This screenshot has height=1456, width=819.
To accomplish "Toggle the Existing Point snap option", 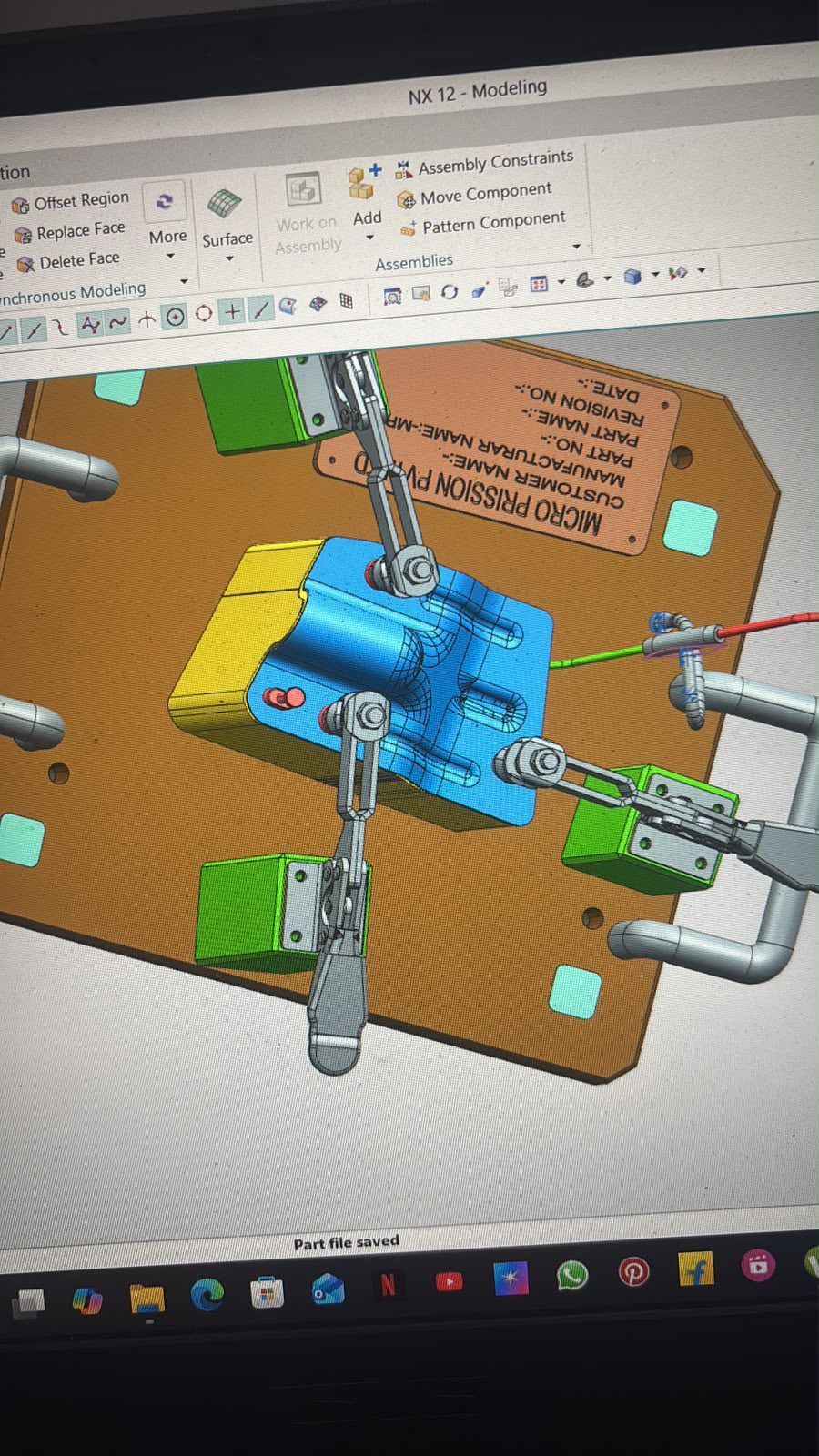I will tap(232, 311).
